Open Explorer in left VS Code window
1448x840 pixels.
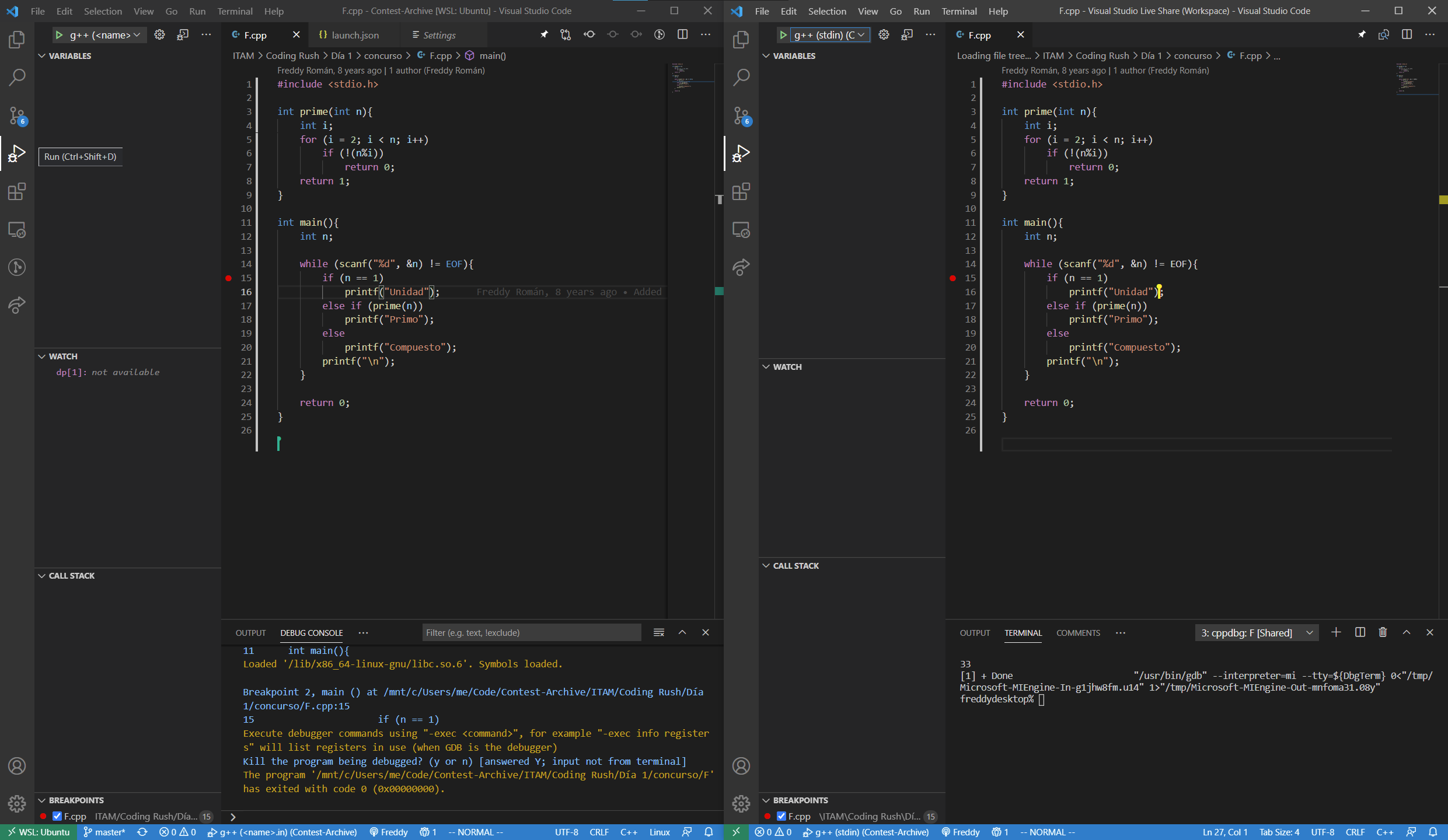pos(17,40)
